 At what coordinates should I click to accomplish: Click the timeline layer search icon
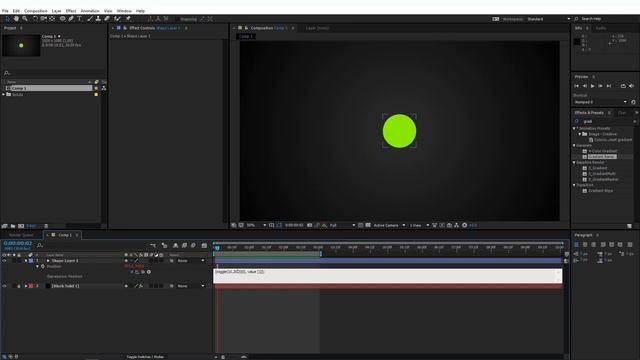pos(40,245)
